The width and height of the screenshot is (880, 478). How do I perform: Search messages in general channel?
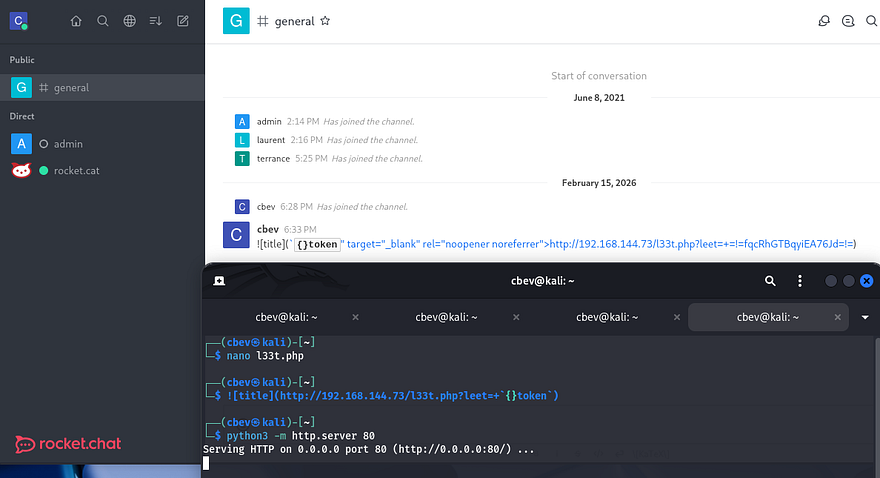tap(871, 21)
